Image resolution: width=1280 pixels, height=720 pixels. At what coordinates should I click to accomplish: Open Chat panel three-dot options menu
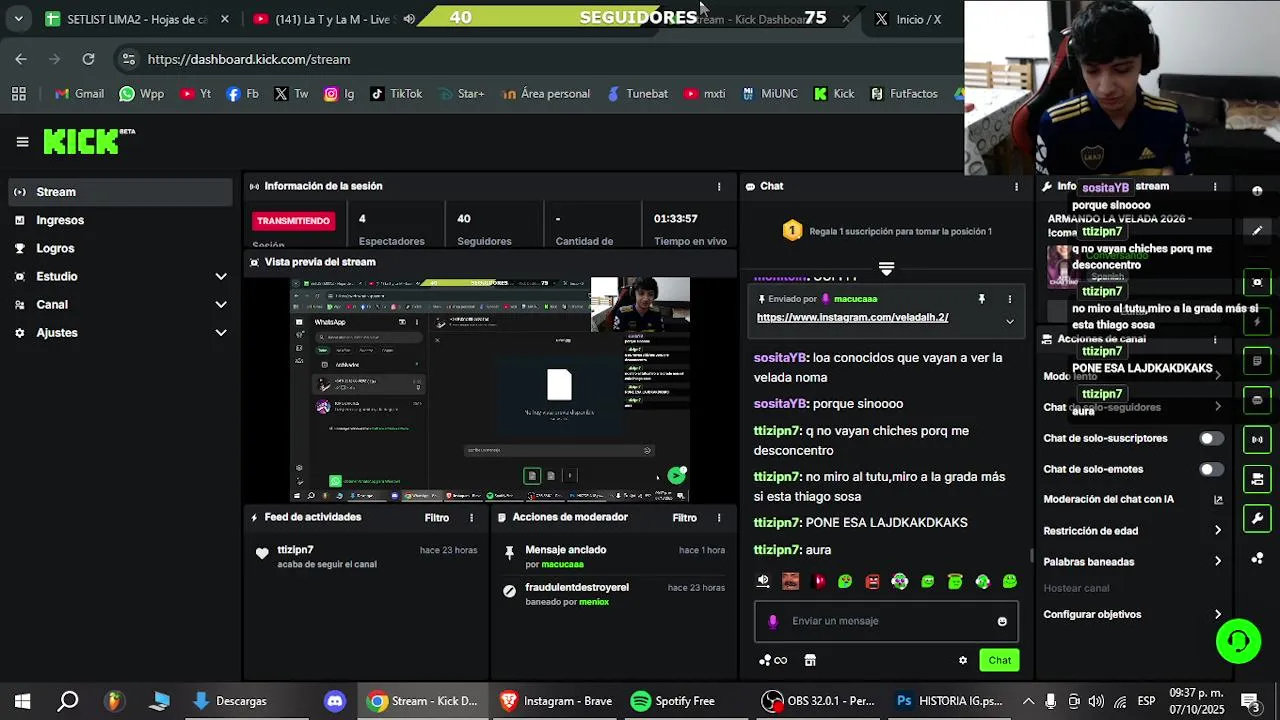(1016, 187)
